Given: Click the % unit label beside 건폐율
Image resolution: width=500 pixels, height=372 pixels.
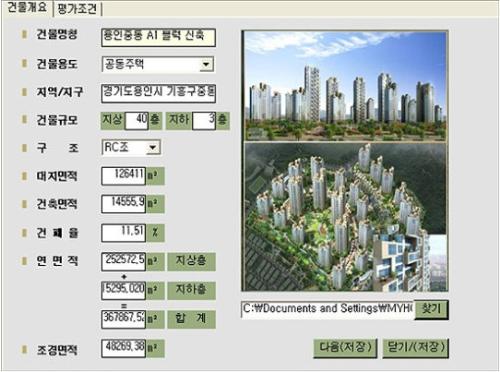Looking at the screenshot, I should point(155,232).
